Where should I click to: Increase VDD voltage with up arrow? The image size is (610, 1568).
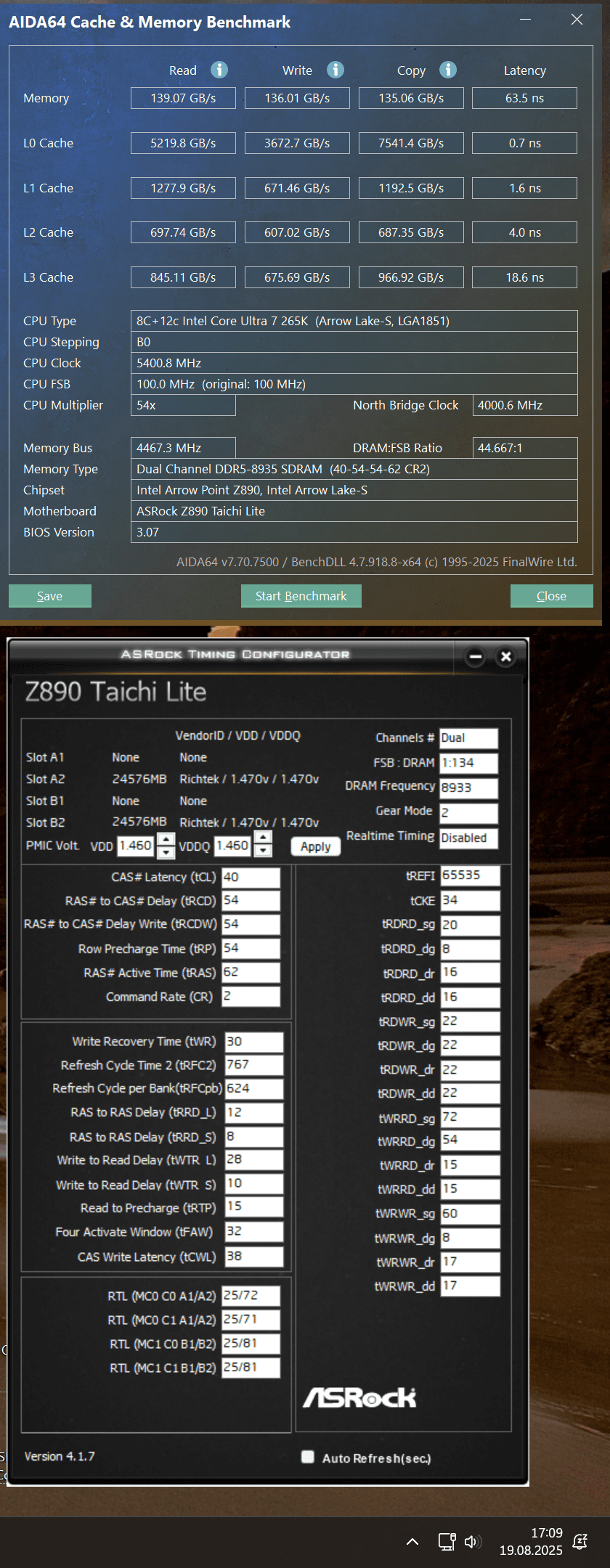coord(166,839)
